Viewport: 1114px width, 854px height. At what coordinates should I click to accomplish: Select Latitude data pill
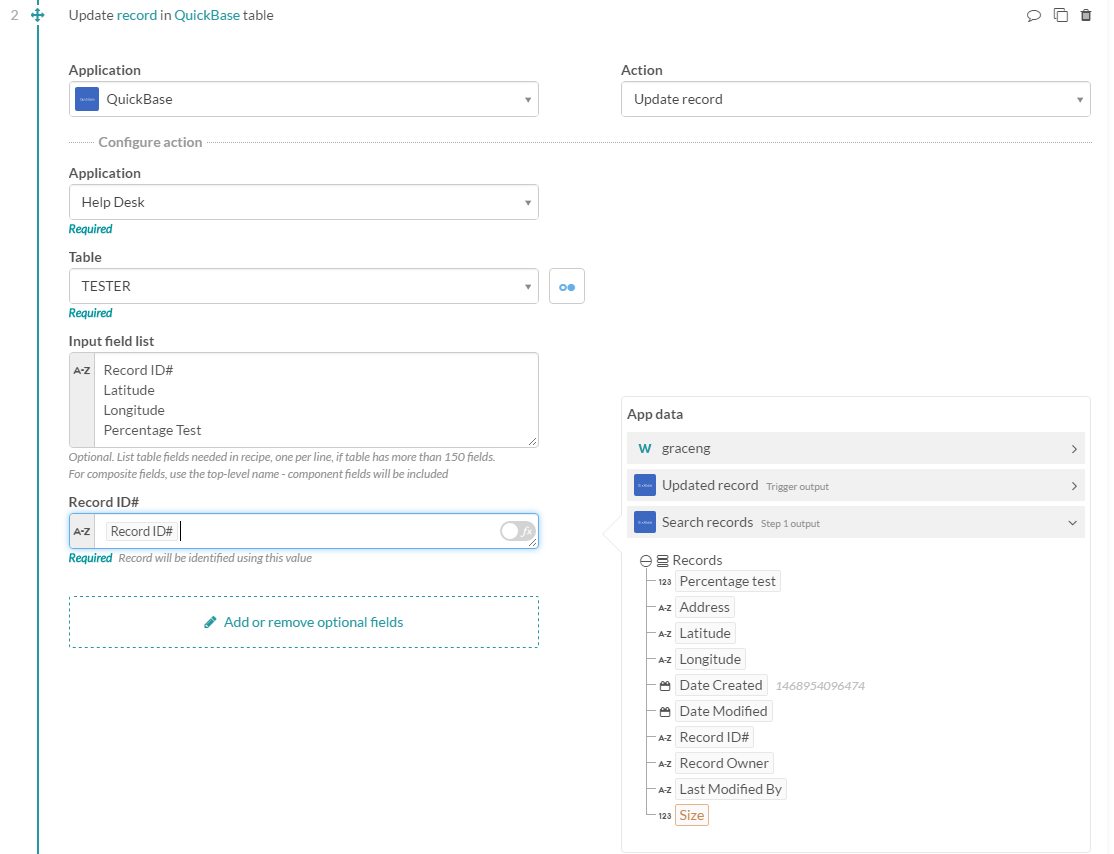(705, 633)
